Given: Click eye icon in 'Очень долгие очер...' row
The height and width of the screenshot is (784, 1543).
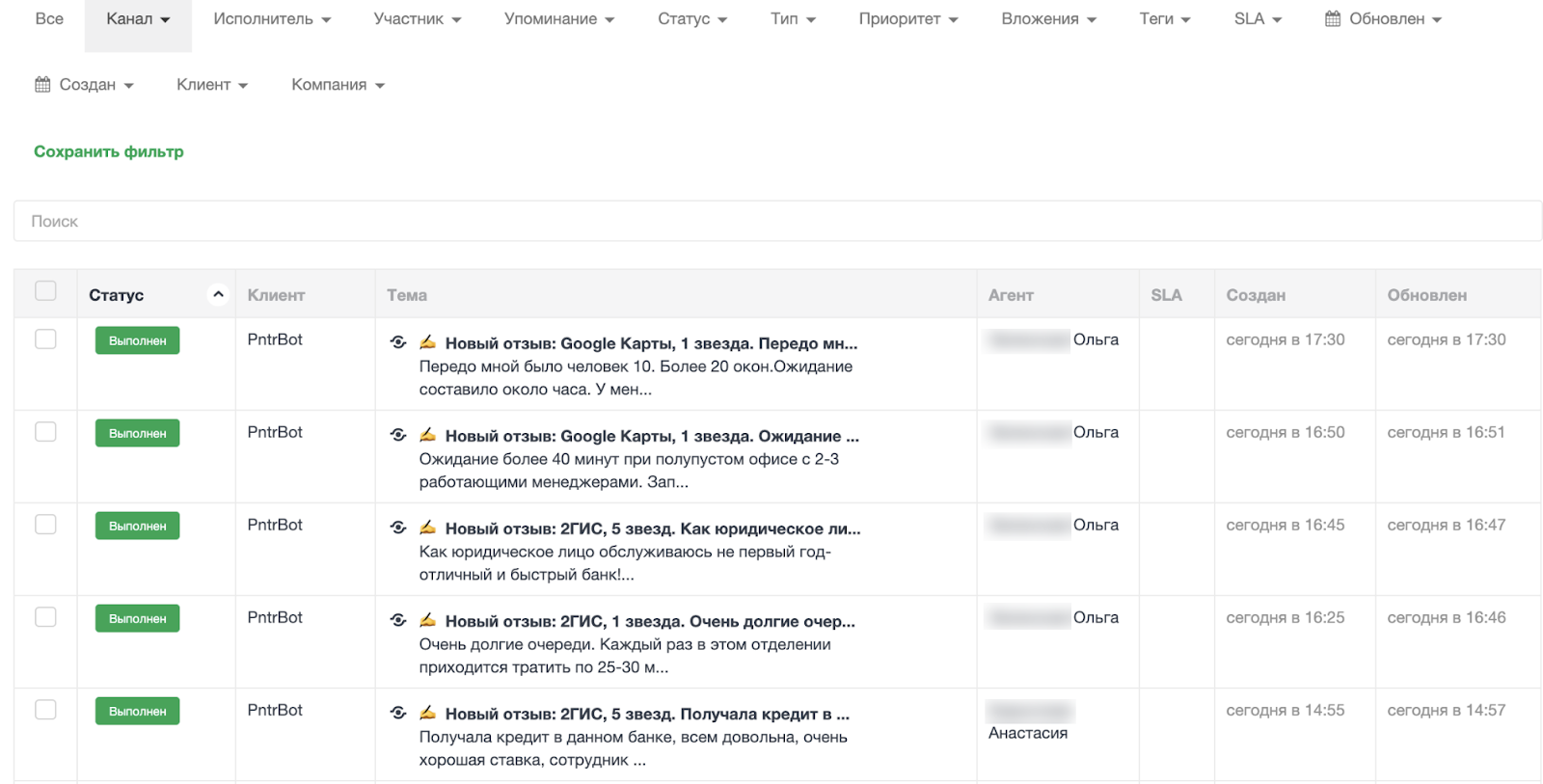Looking at the screenshot, I should point(397,620).
